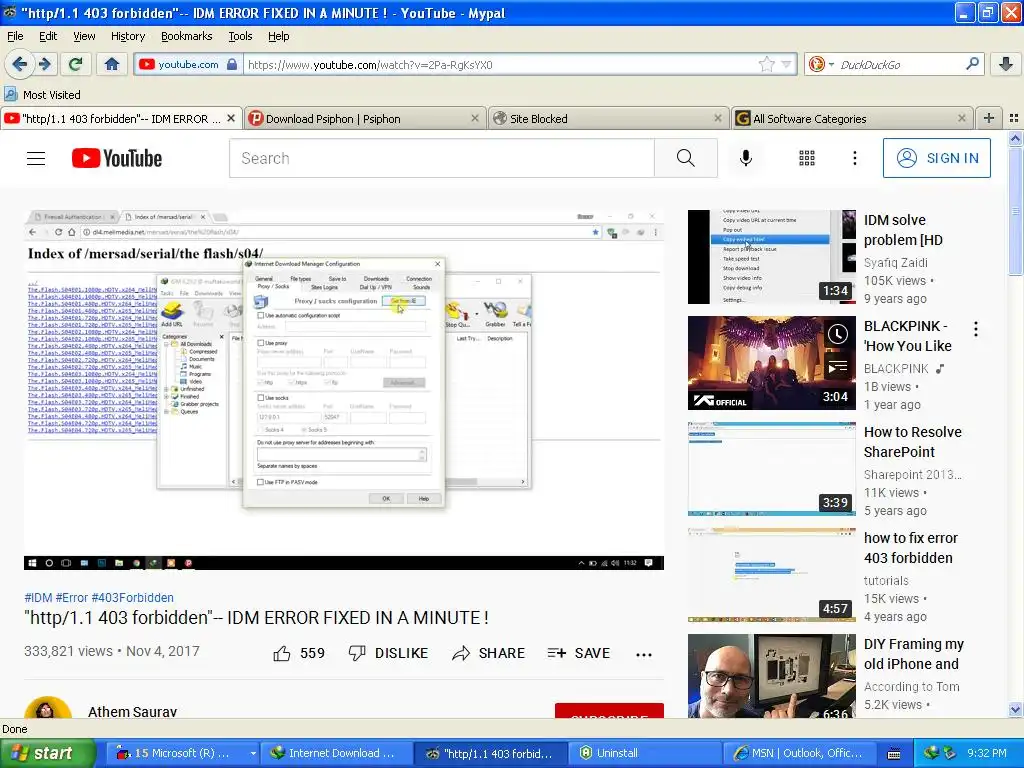Image resolution: width=1024 pixels, height=768 pixels.
Task: Open How to Resolve SharePoint video title
Action: pos(912,442)
